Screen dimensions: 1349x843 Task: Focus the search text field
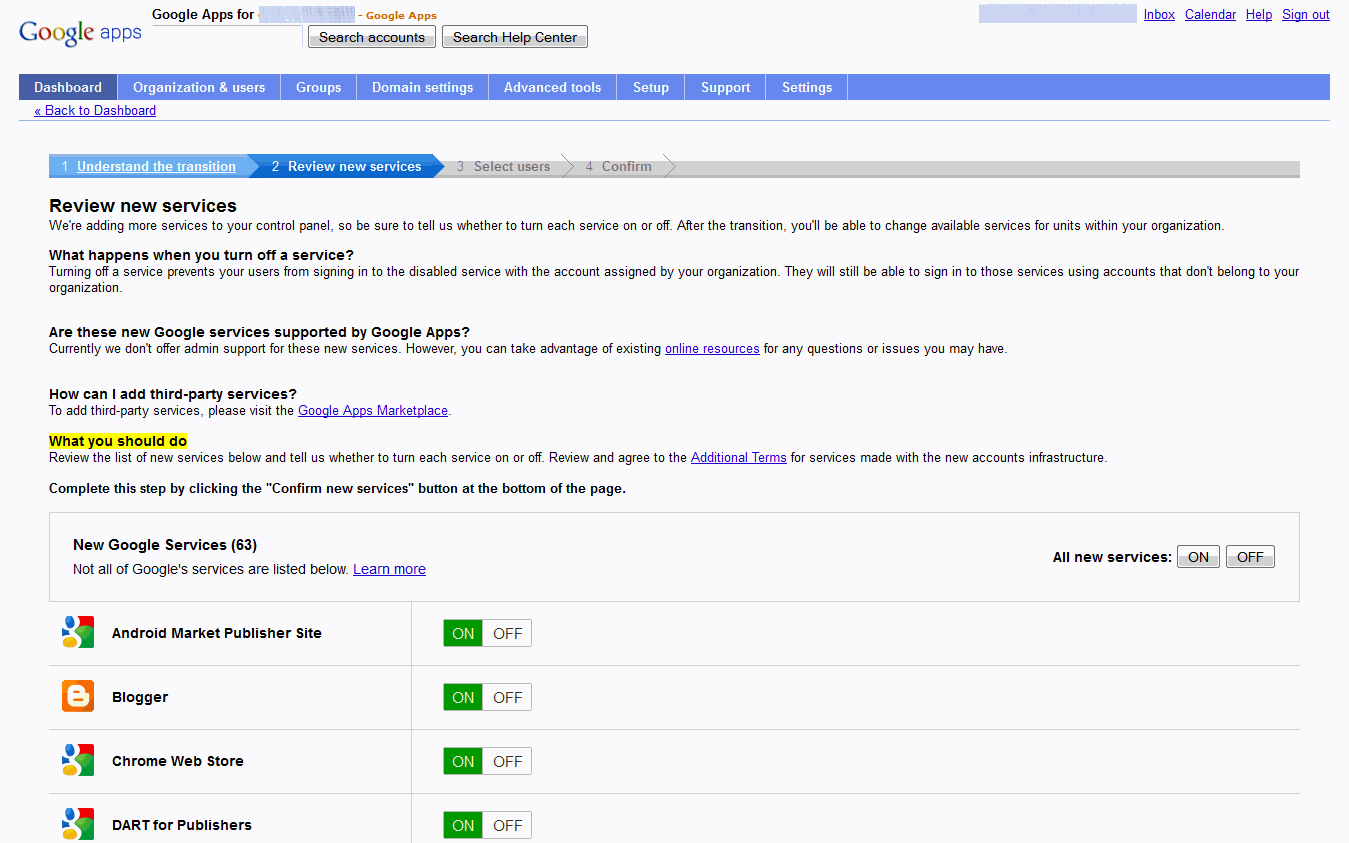click(227, 37)
